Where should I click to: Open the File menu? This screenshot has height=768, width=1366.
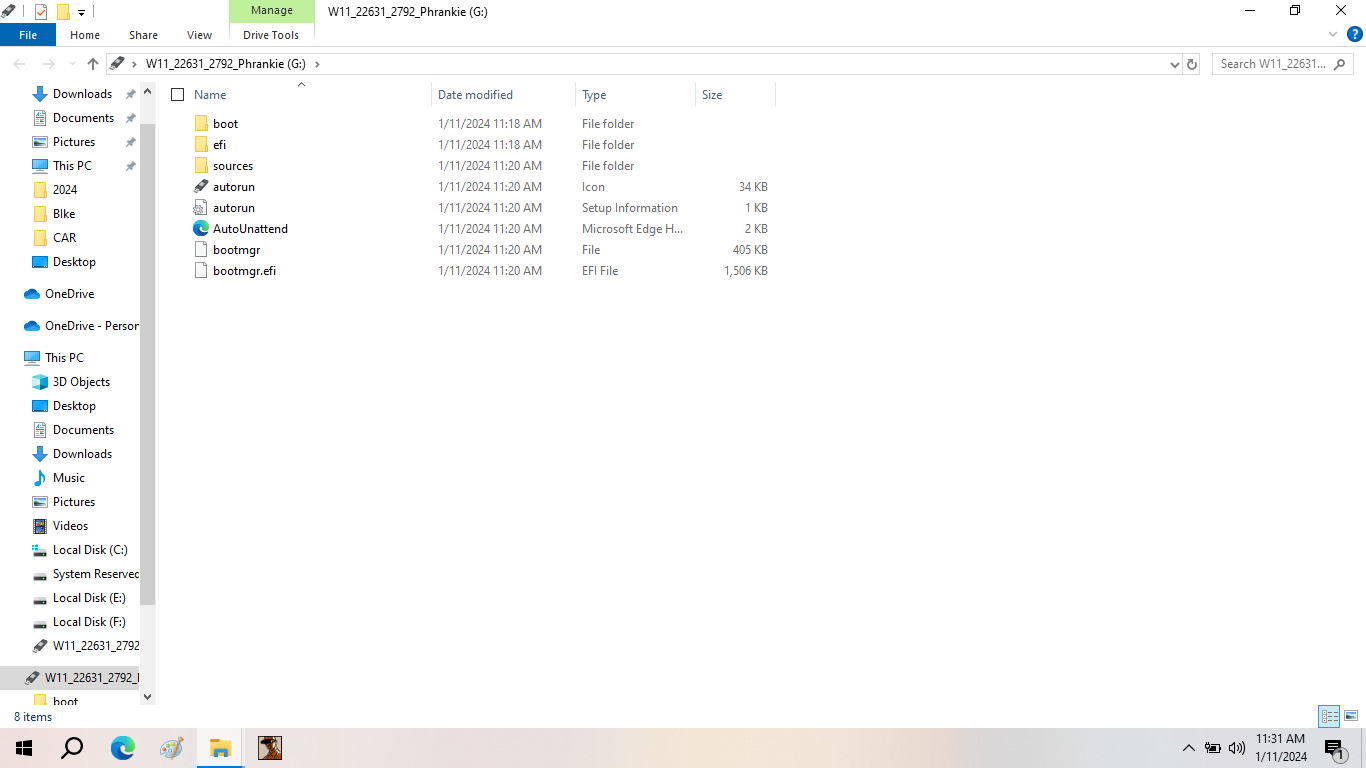point(28,35)
